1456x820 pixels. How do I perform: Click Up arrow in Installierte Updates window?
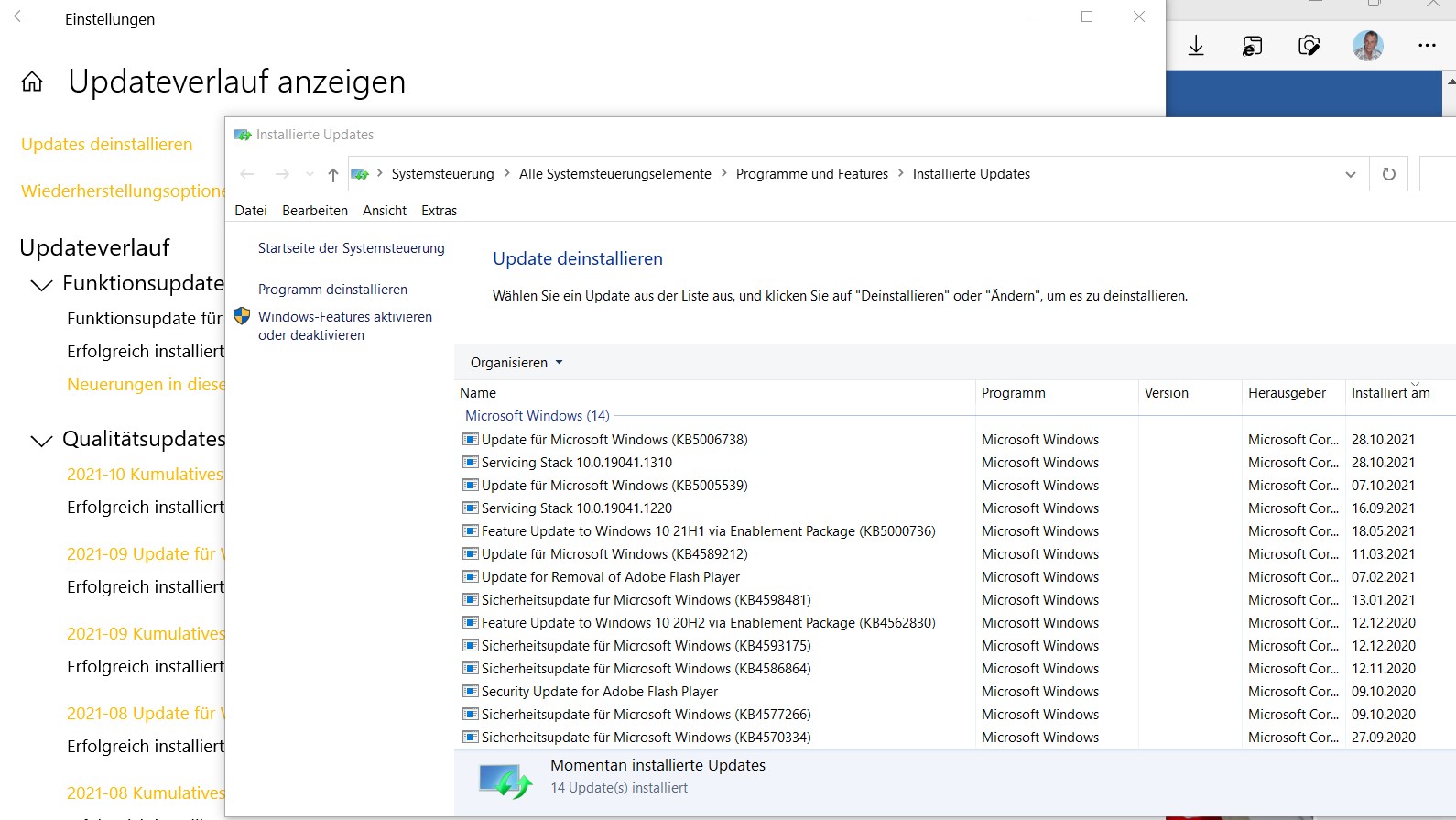[333, 174]
